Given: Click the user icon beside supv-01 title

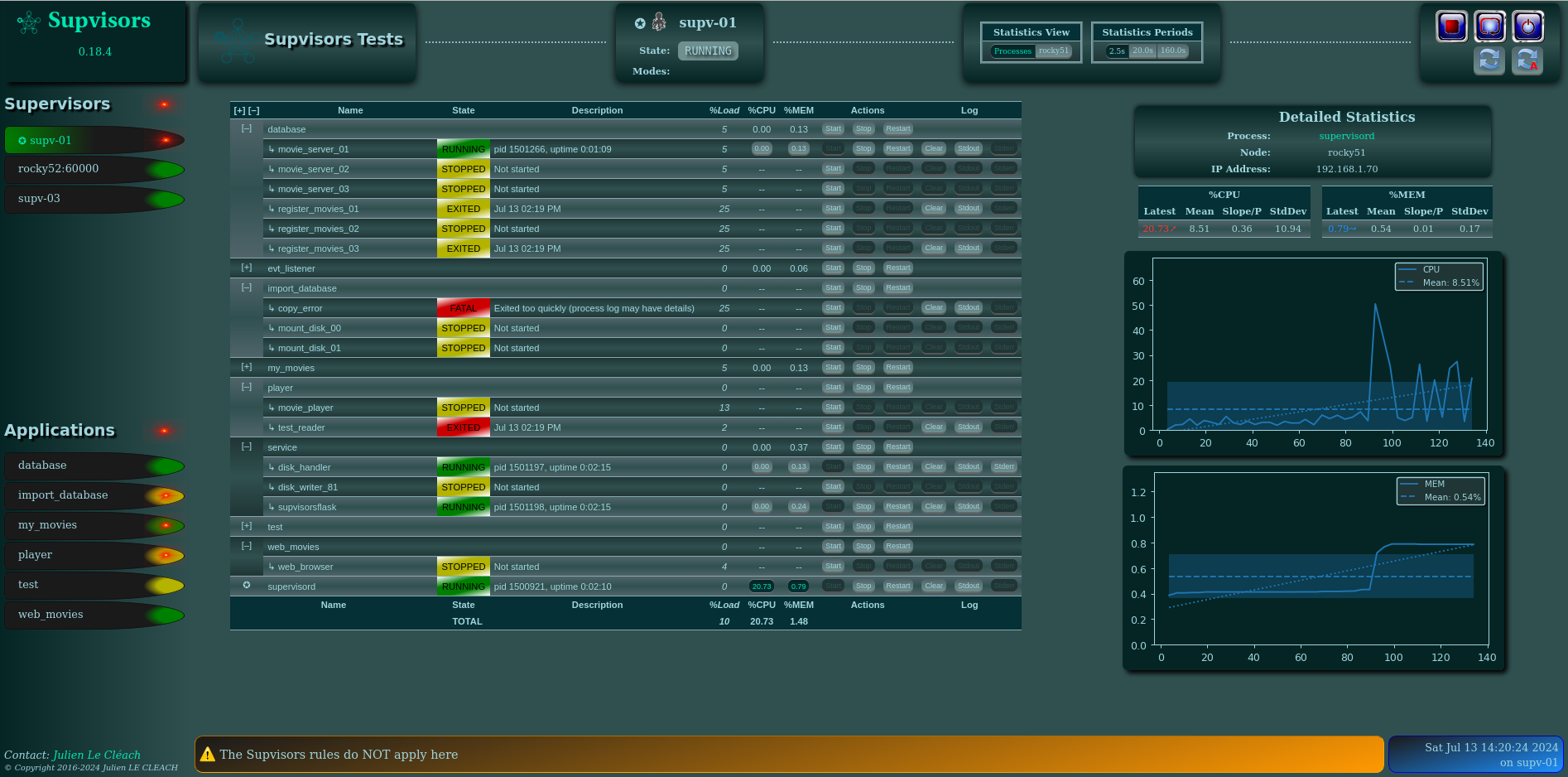Looking at the screenshot, I should (659, 22).
